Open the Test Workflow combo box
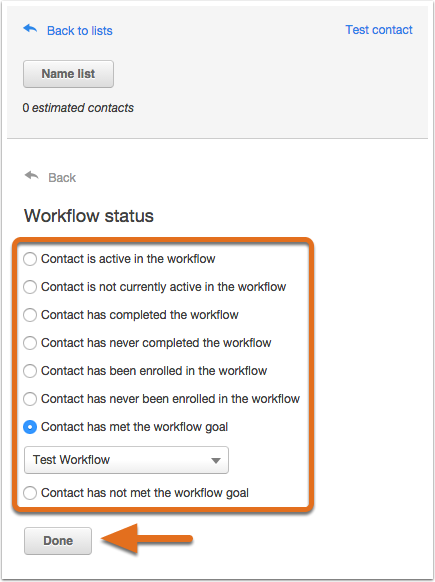The width and height of the screenshot is (435, 582). tap(126, 460)
